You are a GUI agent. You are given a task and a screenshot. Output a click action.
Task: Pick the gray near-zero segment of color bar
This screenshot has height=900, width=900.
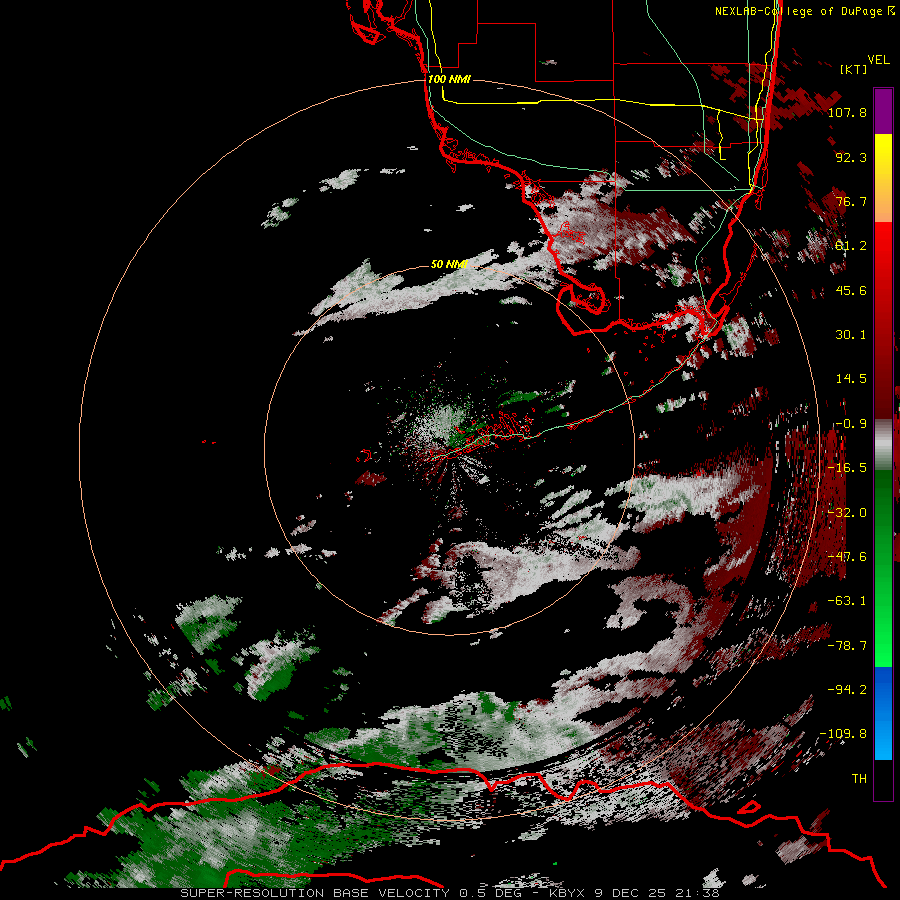[x=883, y=443]
